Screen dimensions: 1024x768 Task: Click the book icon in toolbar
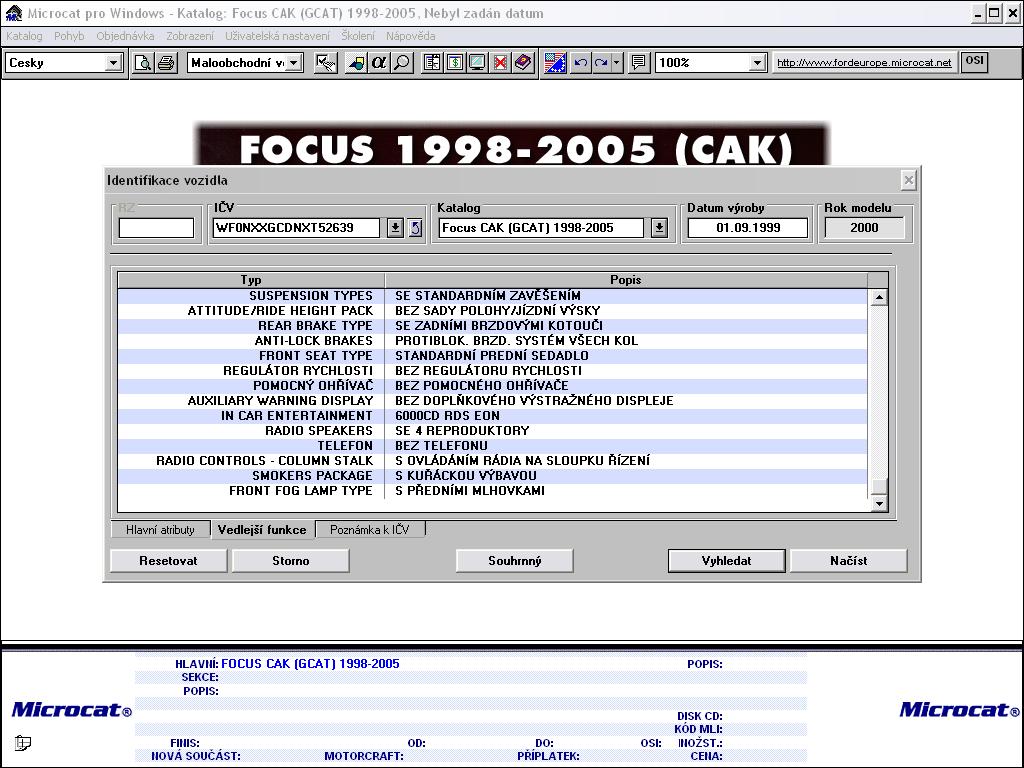(x=522, y=63)
